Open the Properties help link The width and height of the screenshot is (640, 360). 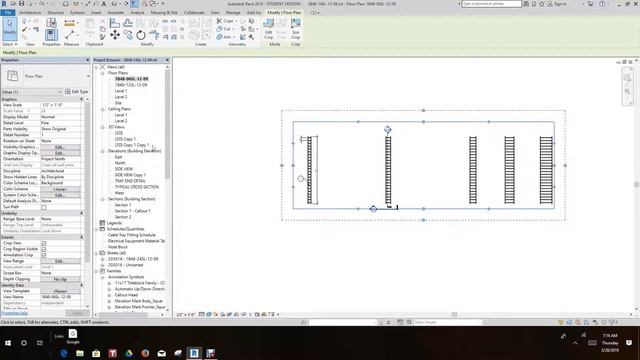(14, 313)
